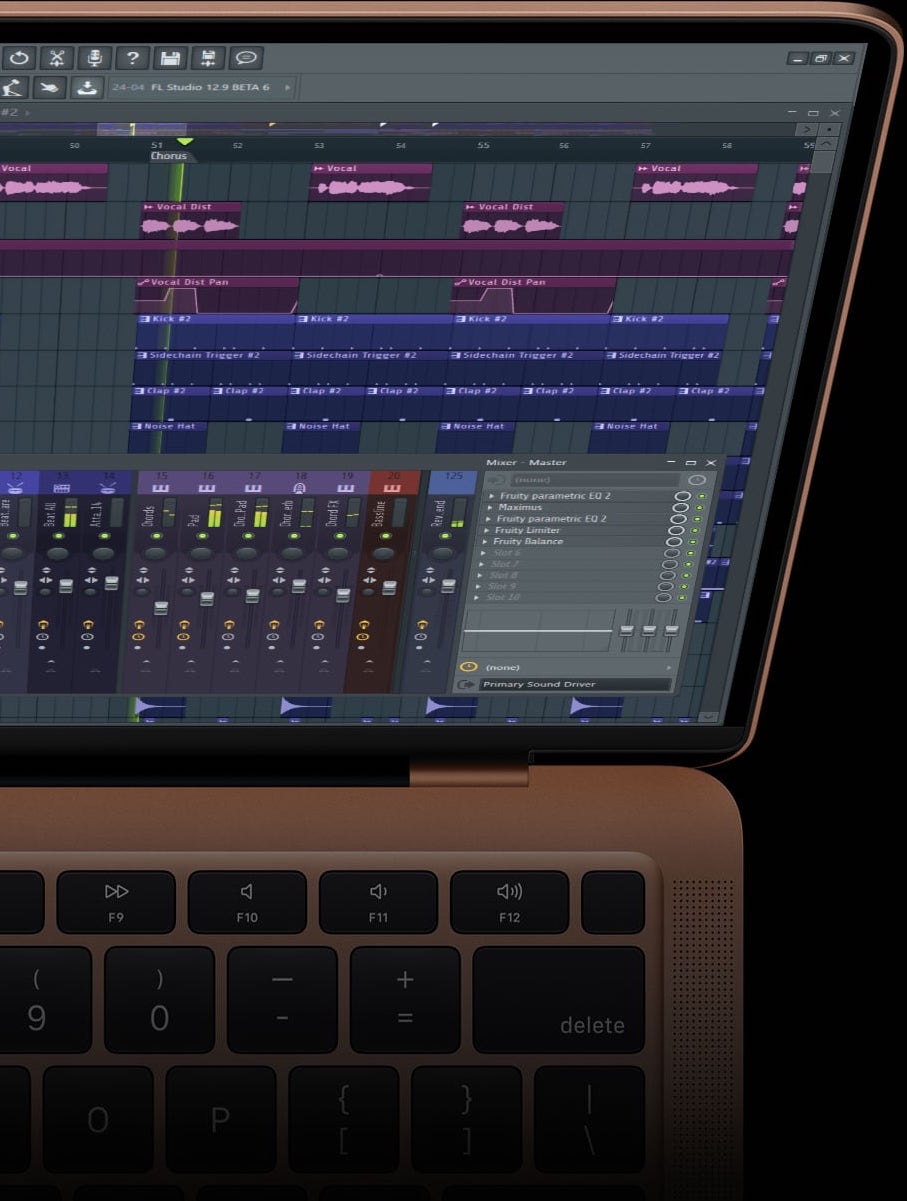Open the Fruity Balance slot arrow menu
The height and width of the screenshot is (1201, 907).
pyautogui.click(x=487, y=541)
